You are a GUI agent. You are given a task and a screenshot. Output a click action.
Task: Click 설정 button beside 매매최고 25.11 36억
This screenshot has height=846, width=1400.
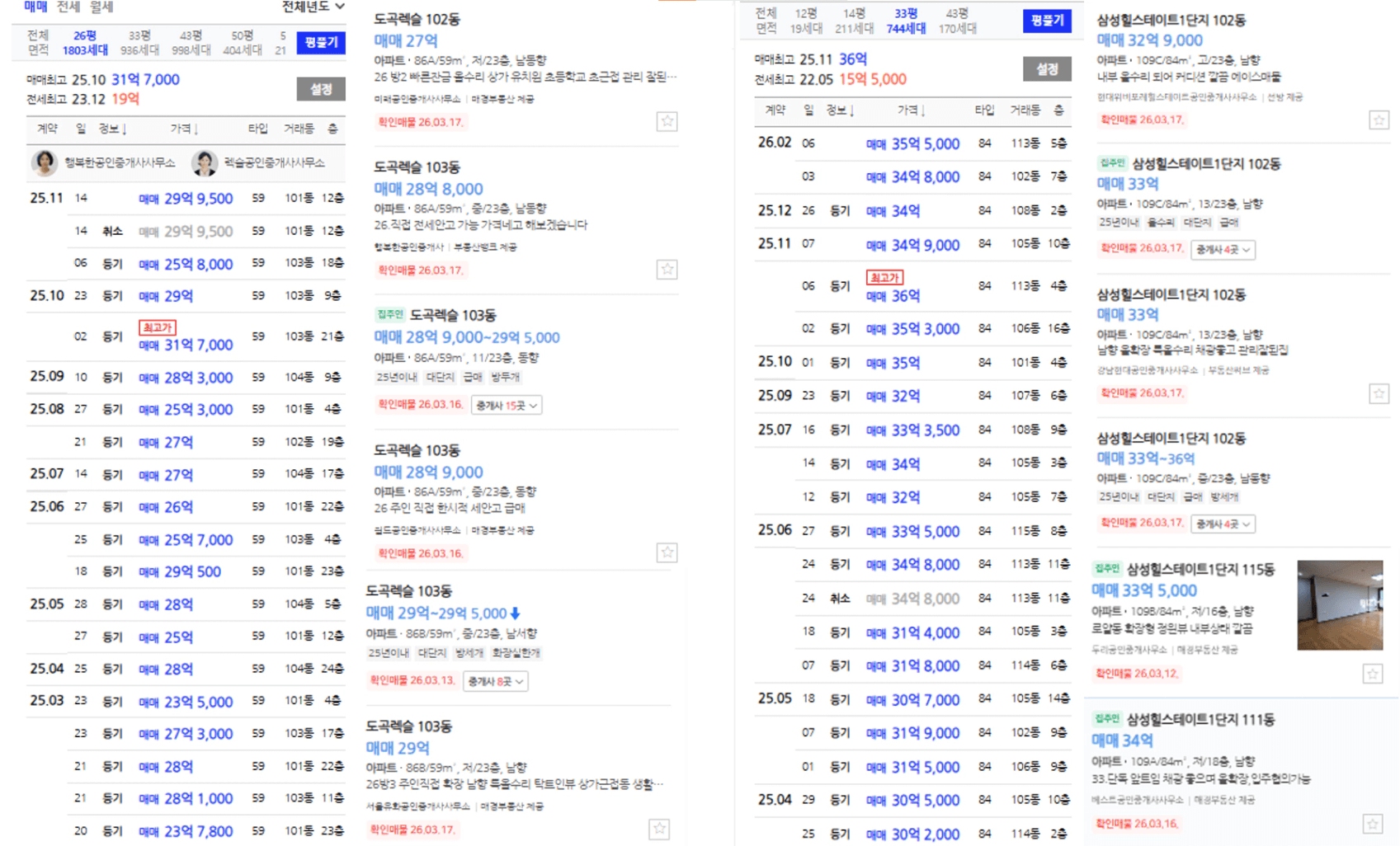click(x=1047, y=69)
